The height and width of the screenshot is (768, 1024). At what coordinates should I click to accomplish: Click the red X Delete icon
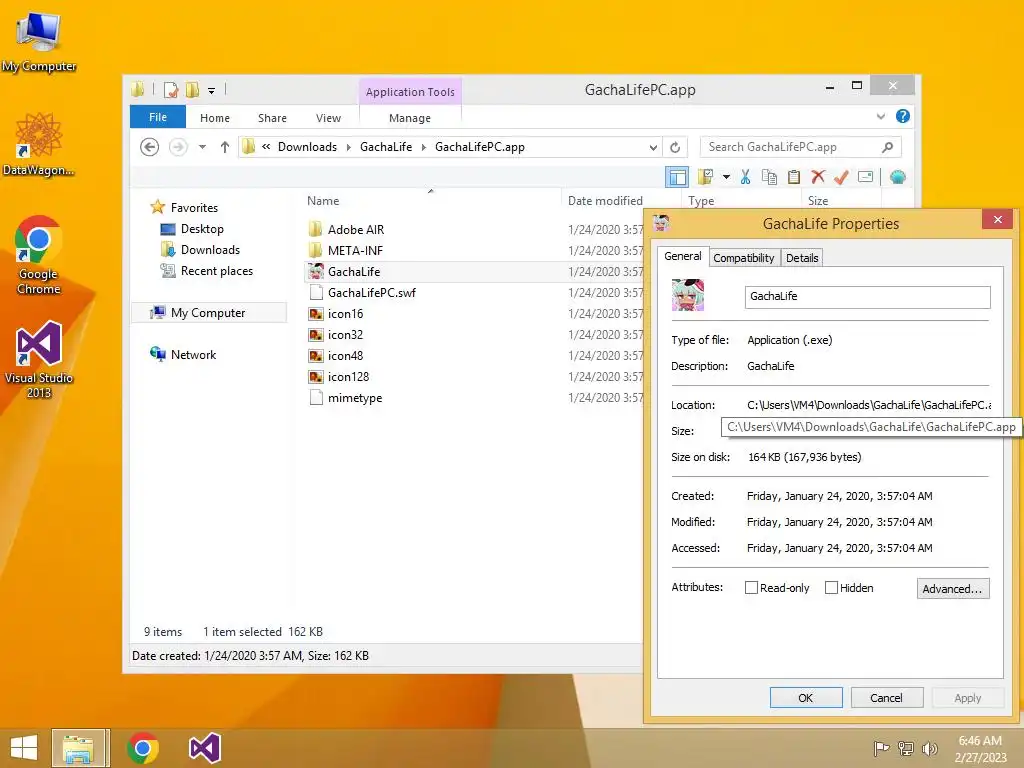coord(818,177)
